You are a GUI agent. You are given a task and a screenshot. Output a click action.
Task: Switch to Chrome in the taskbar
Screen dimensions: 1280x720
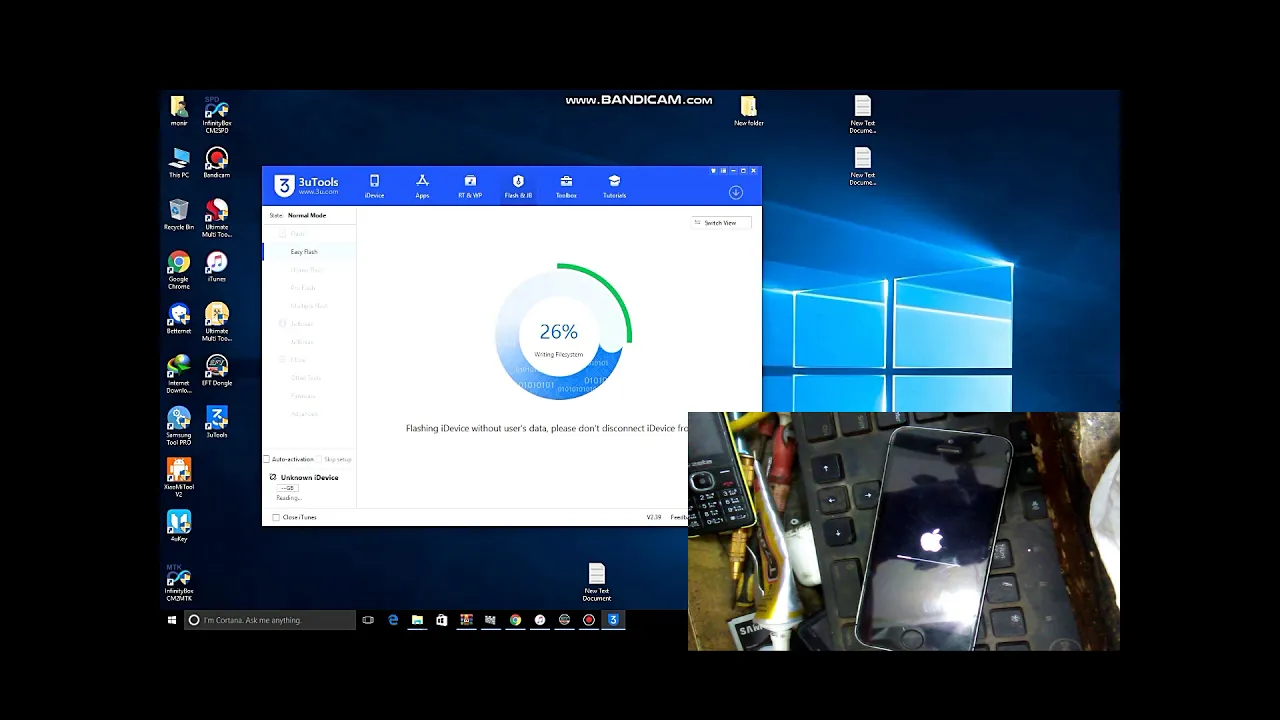click(x=515, y=620)
